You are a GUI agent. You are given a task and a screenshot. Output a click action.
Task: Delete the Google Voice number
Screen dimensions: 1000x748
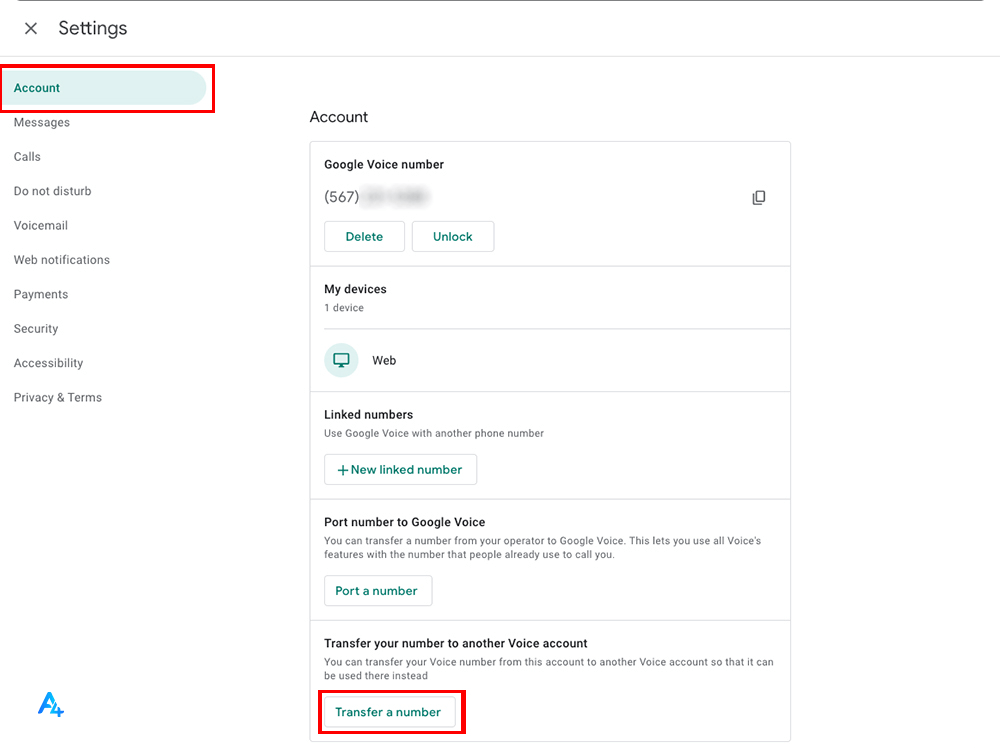pyautogui.click(x=364, y=237)
